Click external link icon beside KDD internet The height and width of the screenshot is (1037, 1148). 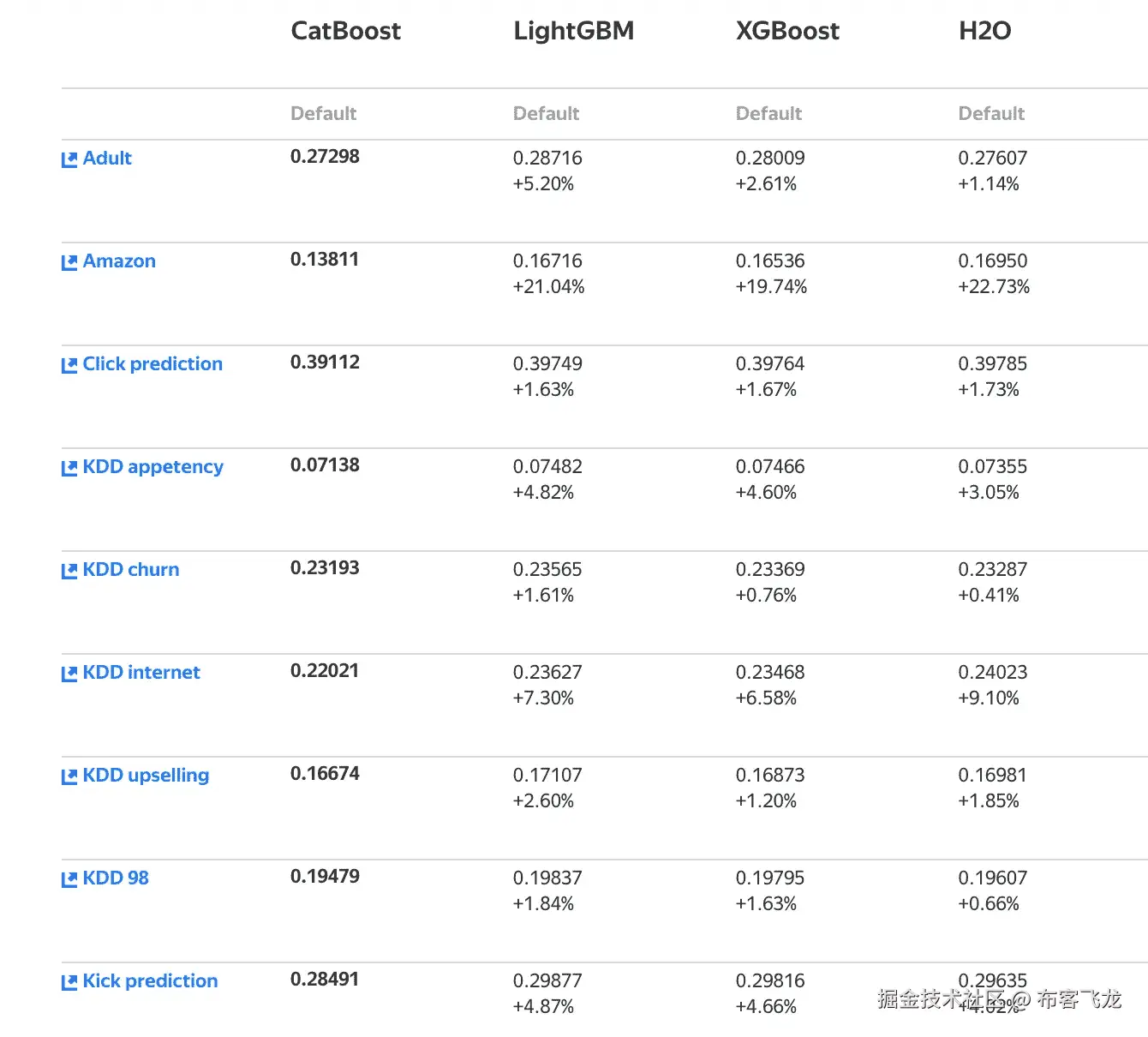click(69, 674)
